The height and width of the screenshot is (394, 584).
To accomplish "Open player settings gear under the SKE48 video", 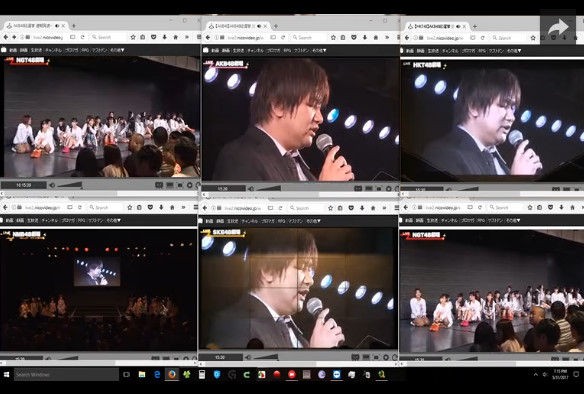I will click(x=386, y=357).
